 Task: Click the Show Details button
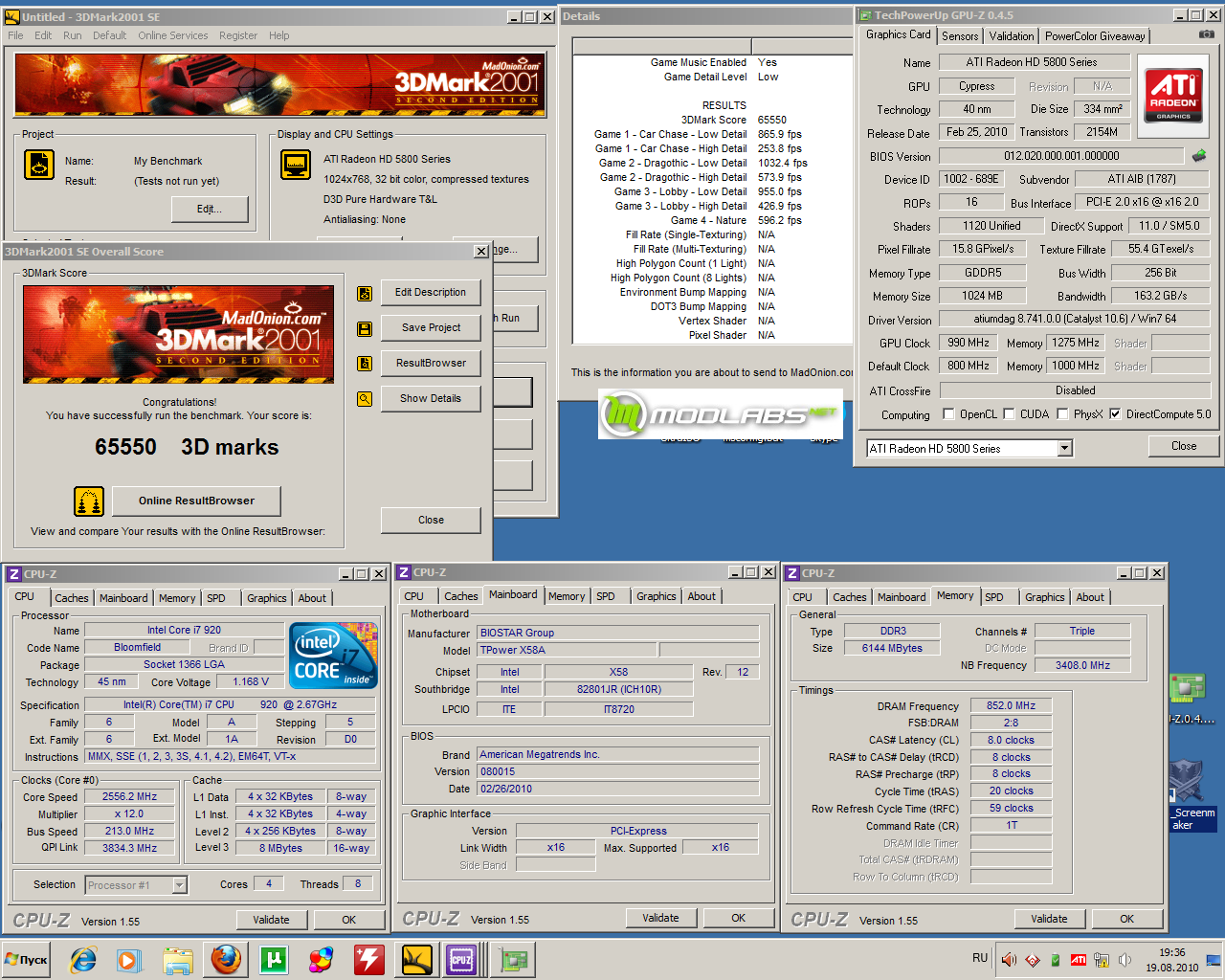[431, 399]
